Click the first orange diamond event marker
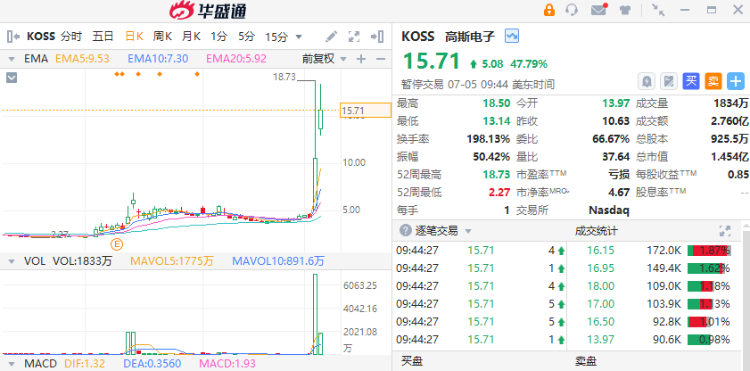The width and height of the screenshot is (750, 371). coord(117,74)
